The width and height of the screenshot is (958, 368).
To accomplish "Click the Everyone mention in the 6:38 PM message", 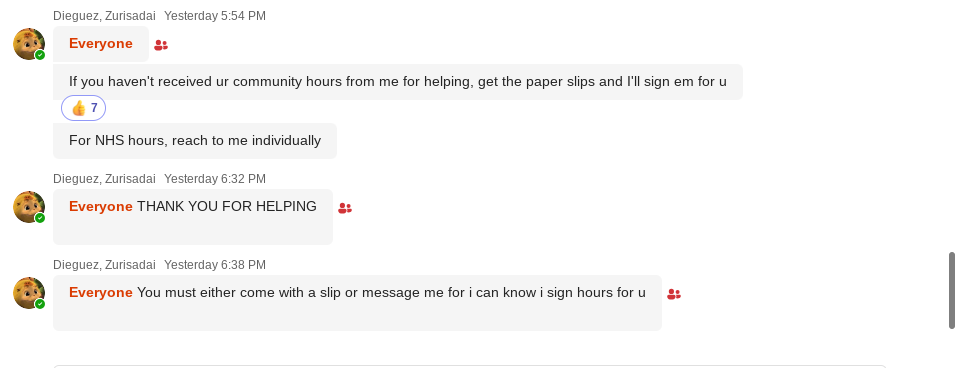I will point(101,292).
